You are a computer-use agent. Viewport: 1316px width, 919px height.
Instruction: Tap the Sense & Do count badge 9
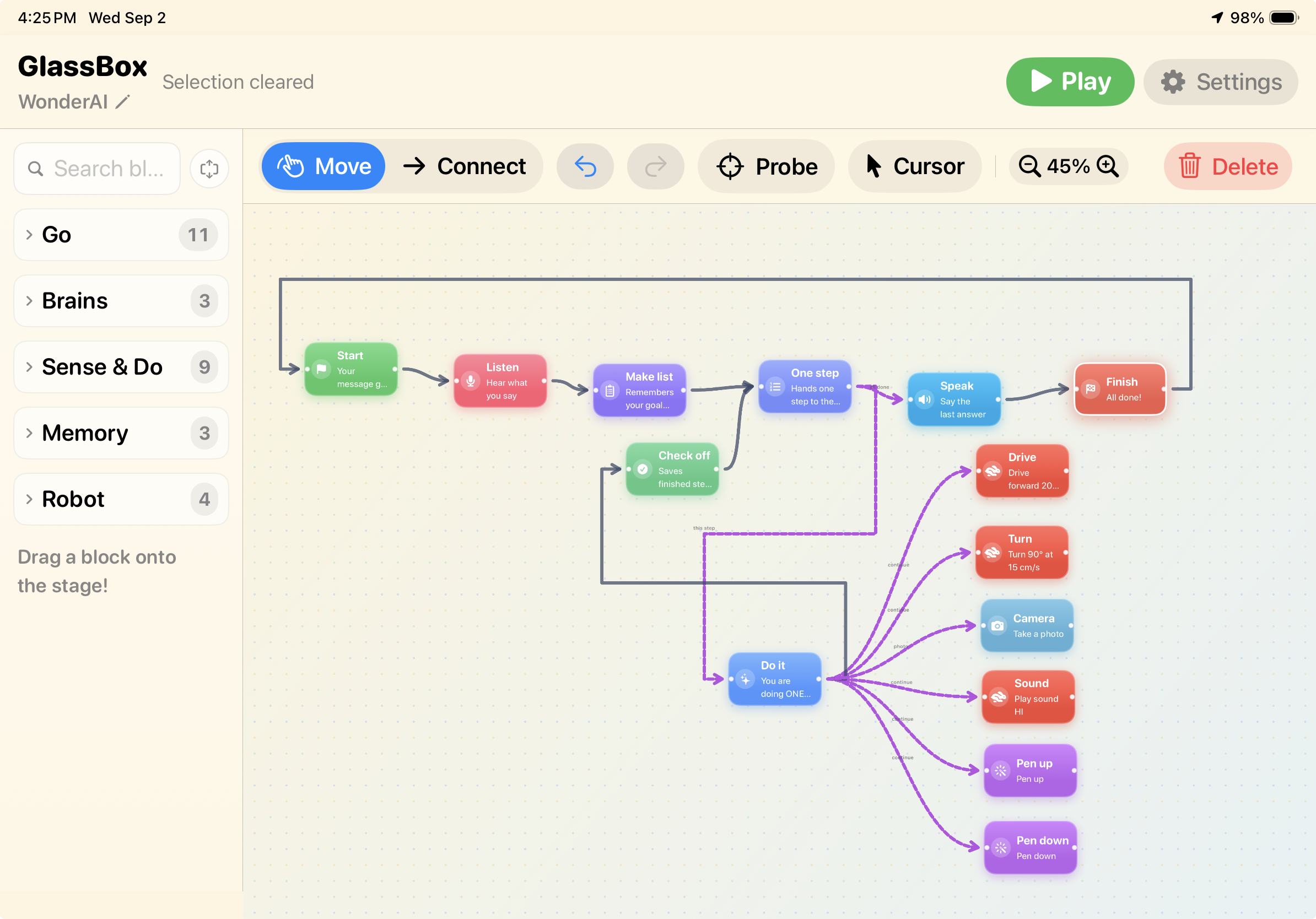[x=204, y=367]
